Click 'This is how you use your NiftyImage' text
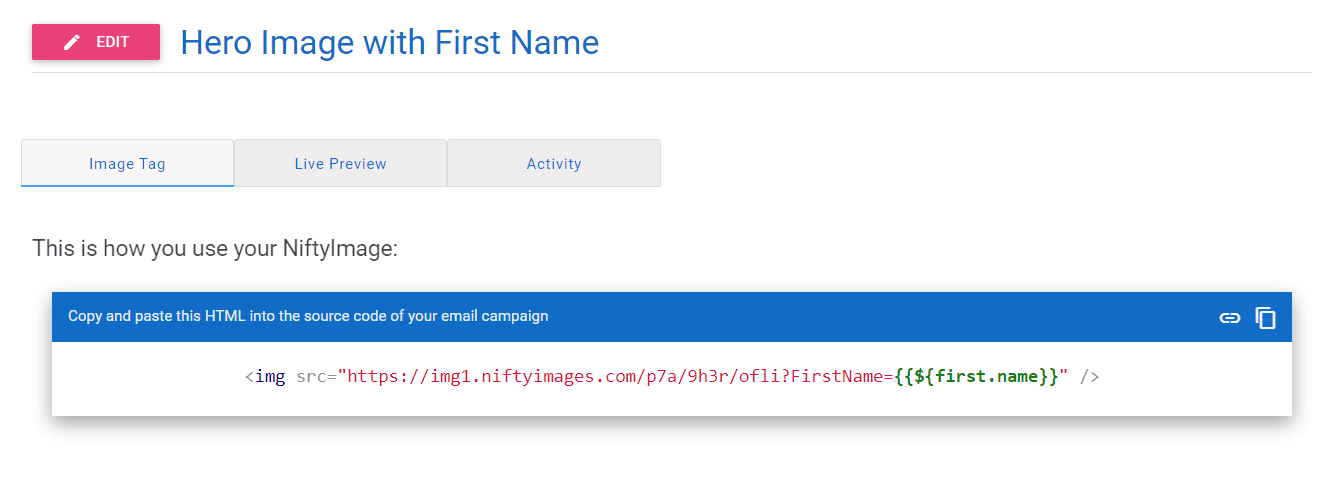Image resolution: width=1318 pixels, height=478 pixels. coord(215,248)
